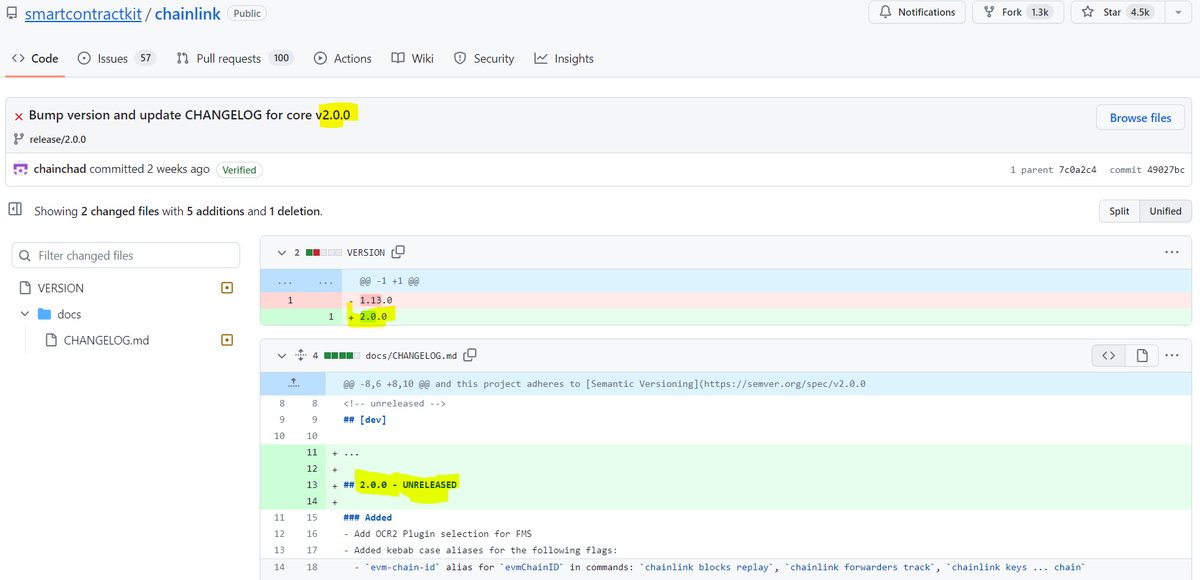Collapse the docs/CHANGELOG.md diff
This screenshot has width=1200, height=580.
coord(281,355)
